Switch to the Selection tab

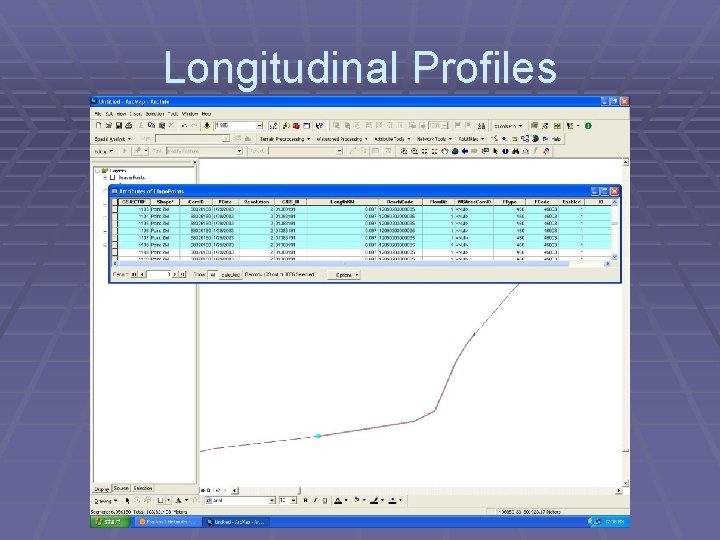tap(143, 488)
